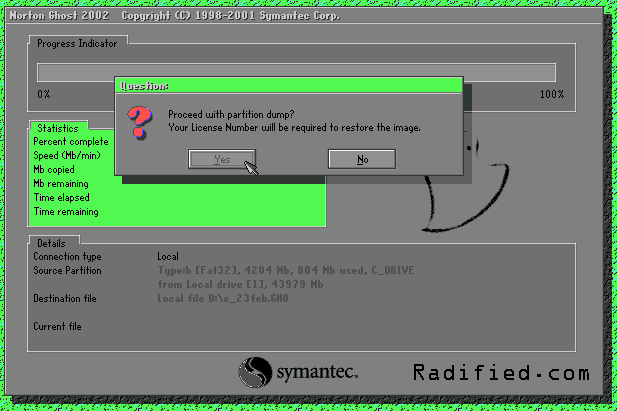The image size is (617, 411).
Task: Confirm partition dump with Yes button
Action: click(222, 159)
